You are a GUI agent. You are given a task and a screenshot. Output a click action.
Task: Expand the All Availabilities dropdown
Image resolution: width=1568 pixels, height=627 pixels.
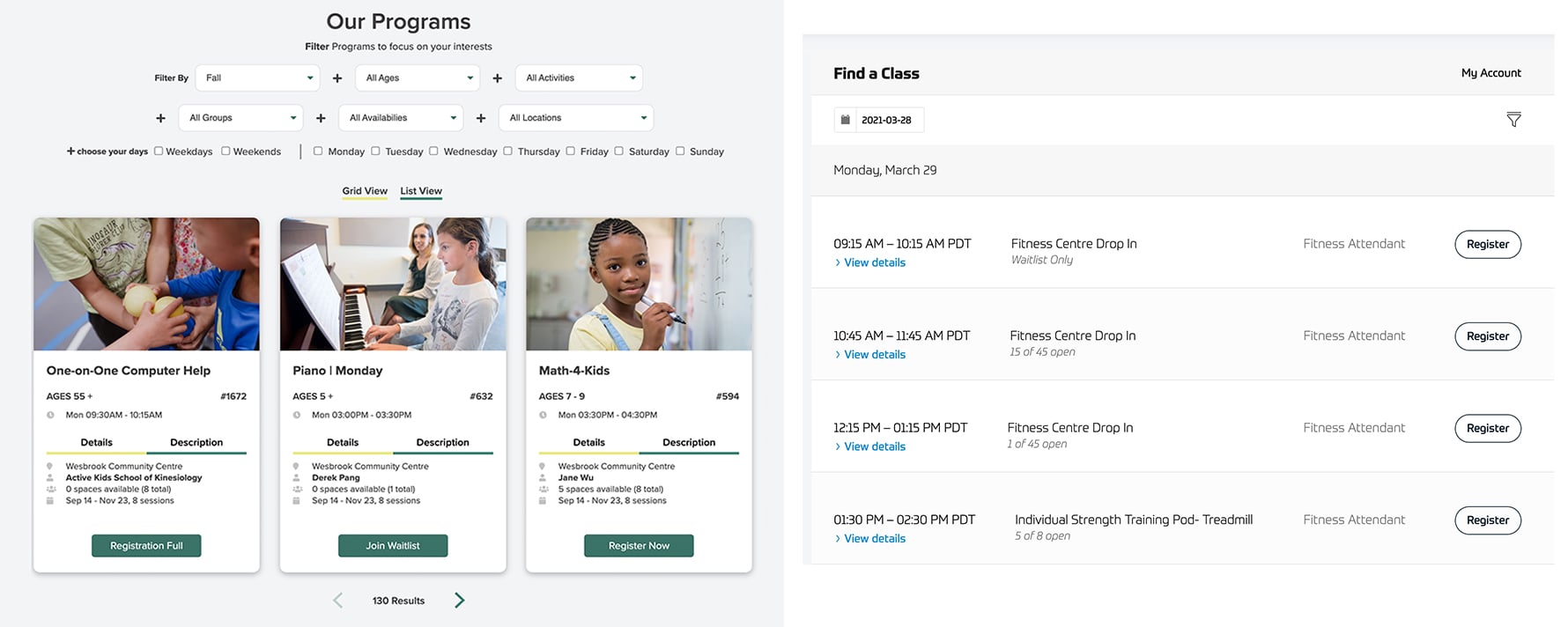tap(402, 118)
